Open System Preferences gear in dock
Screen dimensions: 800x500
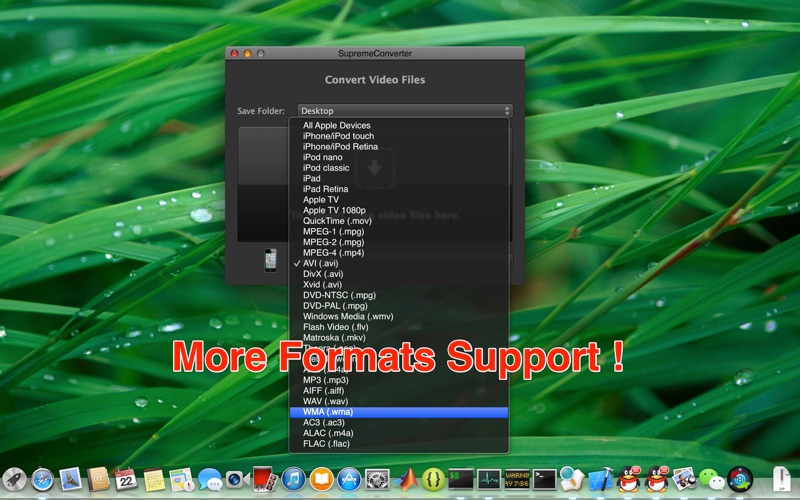(377, 480)
